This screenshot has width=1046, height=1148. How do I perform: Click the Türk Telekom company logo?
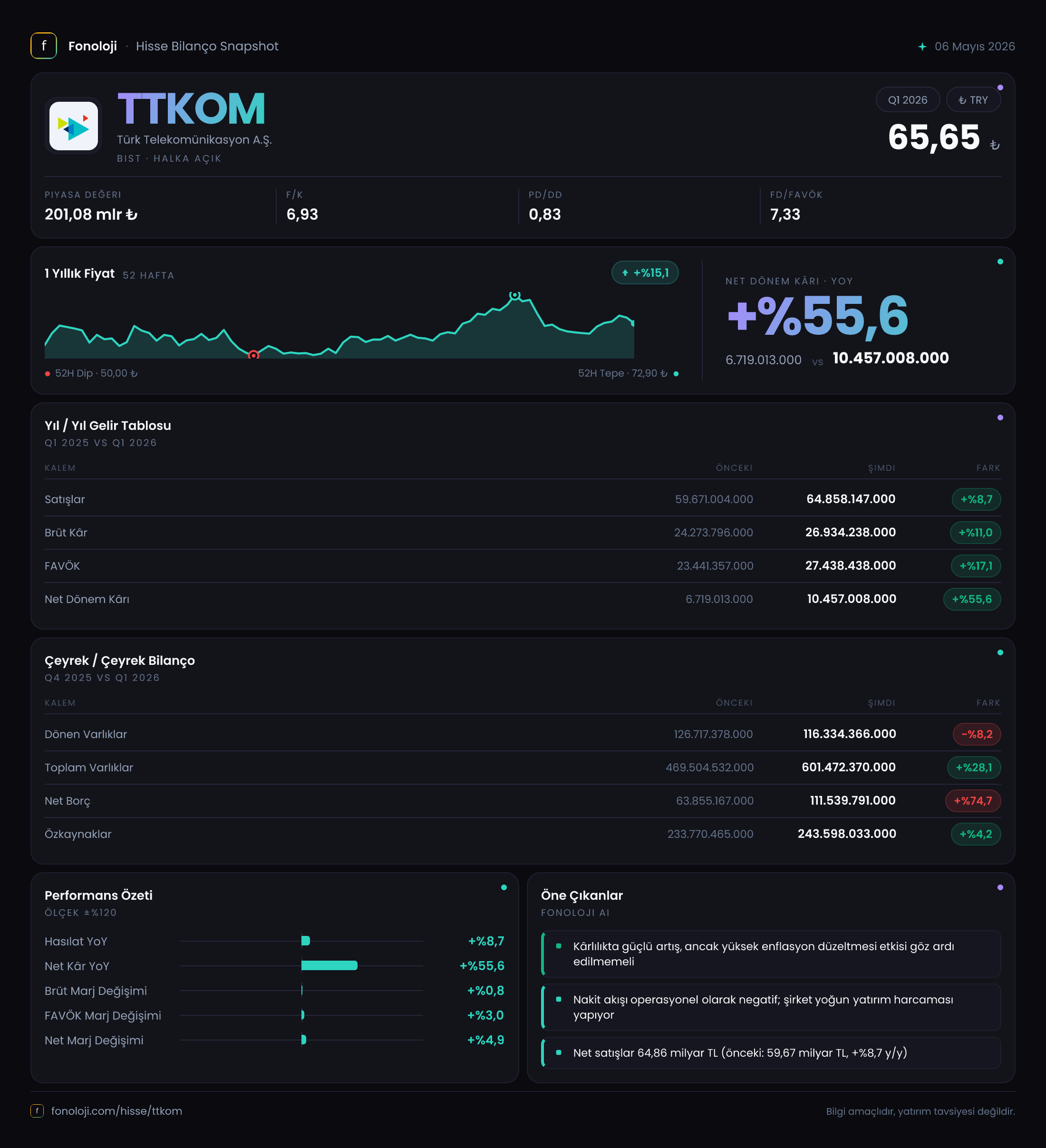tap(73, 126)
